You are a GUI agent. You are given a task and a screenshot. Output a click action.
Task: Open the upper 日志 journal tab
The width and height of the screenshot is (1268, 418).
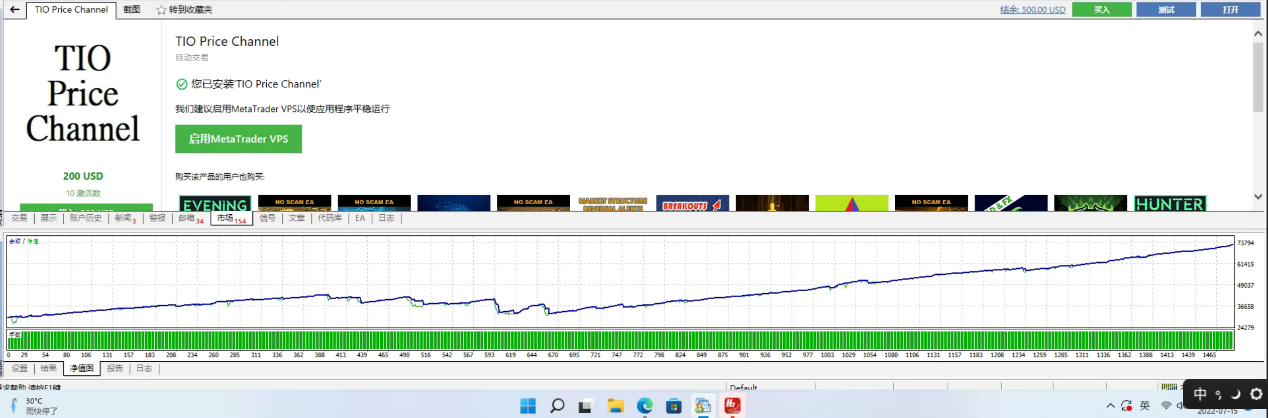[385, 218]
